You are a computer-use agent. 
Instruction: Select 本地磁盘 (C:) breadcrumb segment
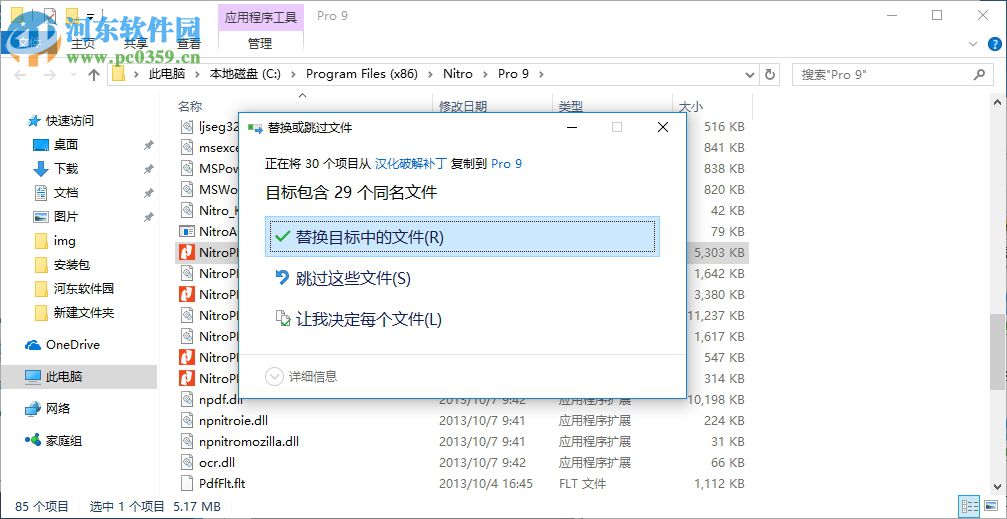(245, 74)
